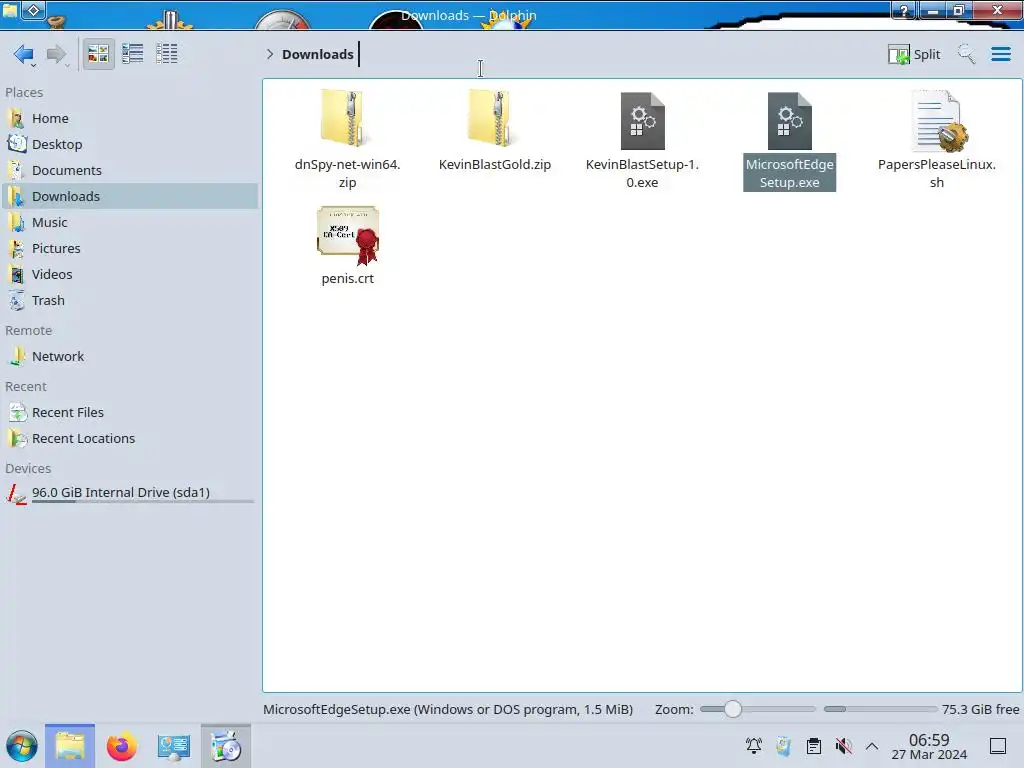Viewport: 1024px width, 768px height.
Task: Click the Network icon in sidebar
Action: pos(16,357)
